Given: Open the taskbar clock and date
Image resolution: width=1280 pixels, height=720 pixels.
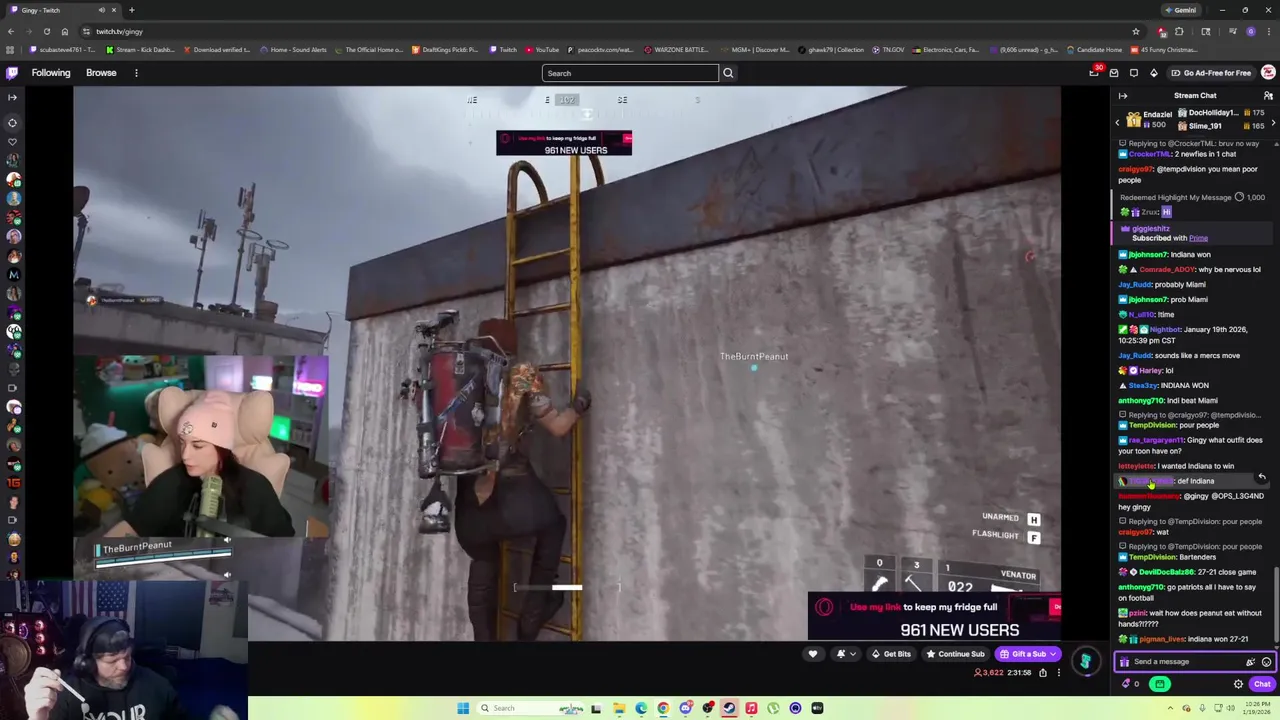Looking at the screenshot, I should 1255,708.
